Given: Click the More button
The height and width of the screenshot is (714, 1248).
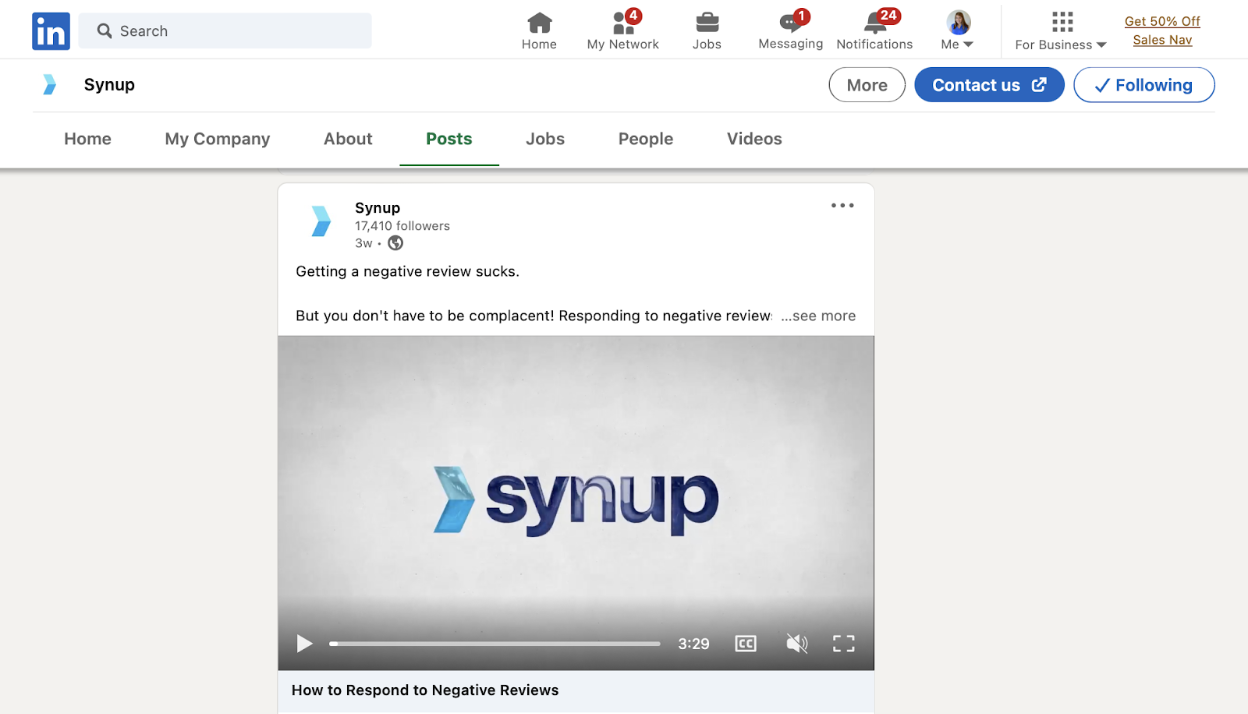Looking at the screenshot, I should click(x=867, y=85).
